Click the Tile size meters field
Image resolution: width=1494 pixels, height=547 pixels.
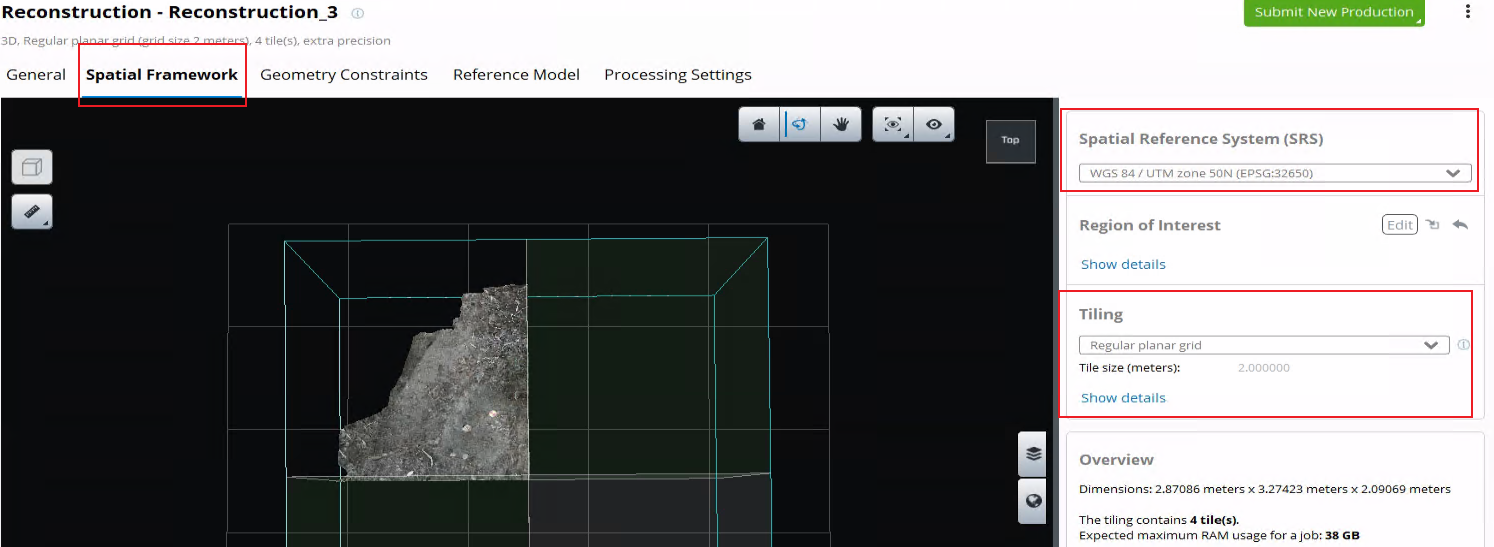[x=1263, y=368]
